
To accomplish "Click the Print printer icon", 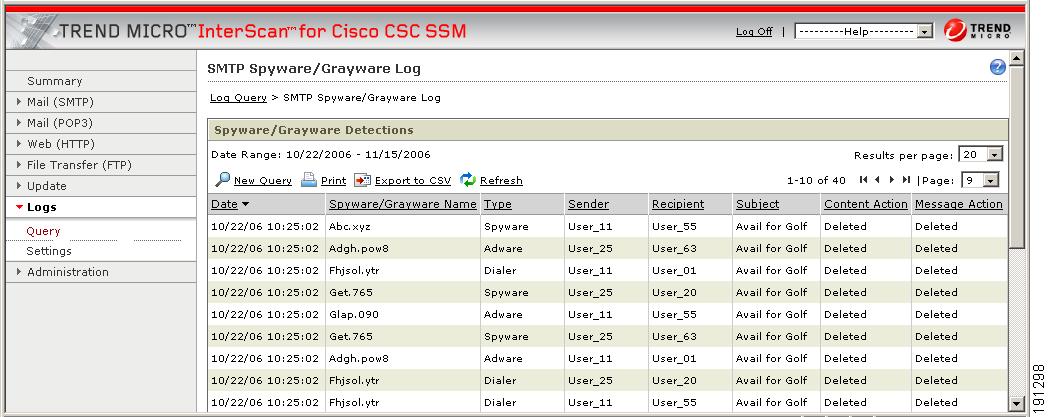I will click(308, 180).
